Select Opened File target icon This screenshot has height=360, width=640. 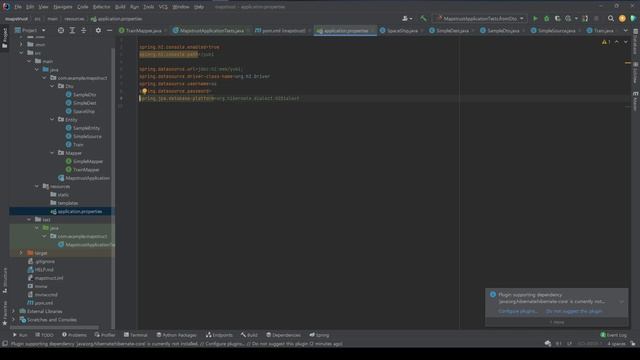pyautogui.click(x=61, y=30)
